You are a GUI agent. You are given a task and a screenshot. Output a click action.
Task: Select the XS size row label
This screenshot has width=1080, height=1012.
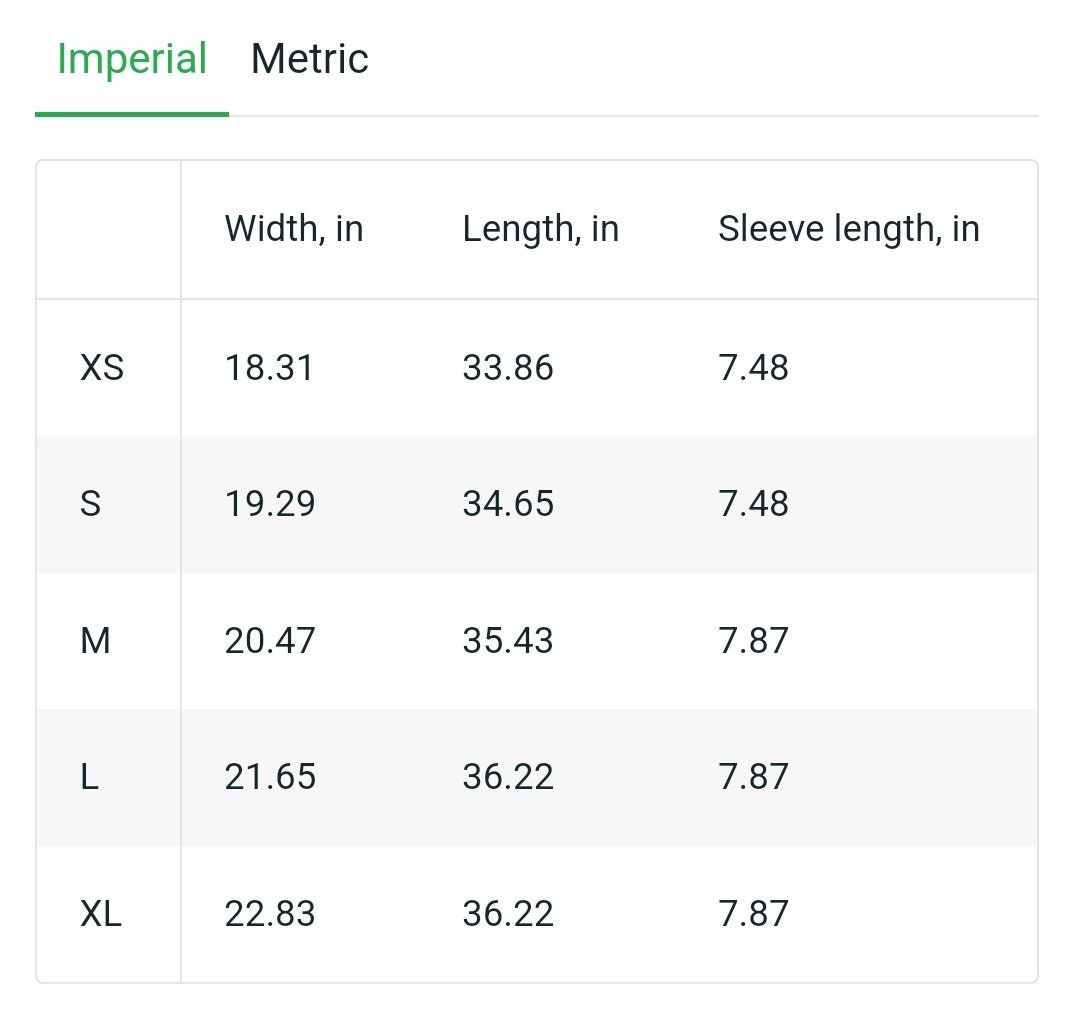[x=102, y=367]
